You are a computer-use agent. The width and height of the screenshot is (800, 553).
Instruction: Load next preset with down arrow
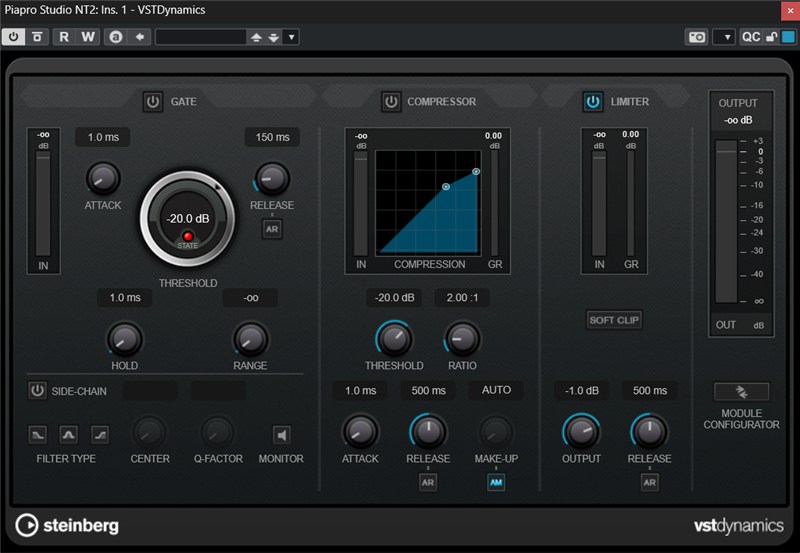pos(274,37)
